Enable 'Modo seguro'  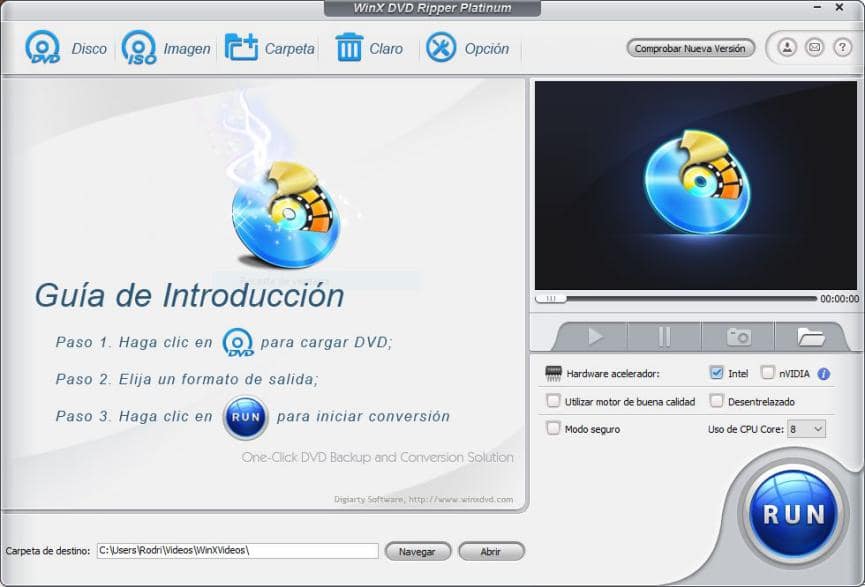553,428
